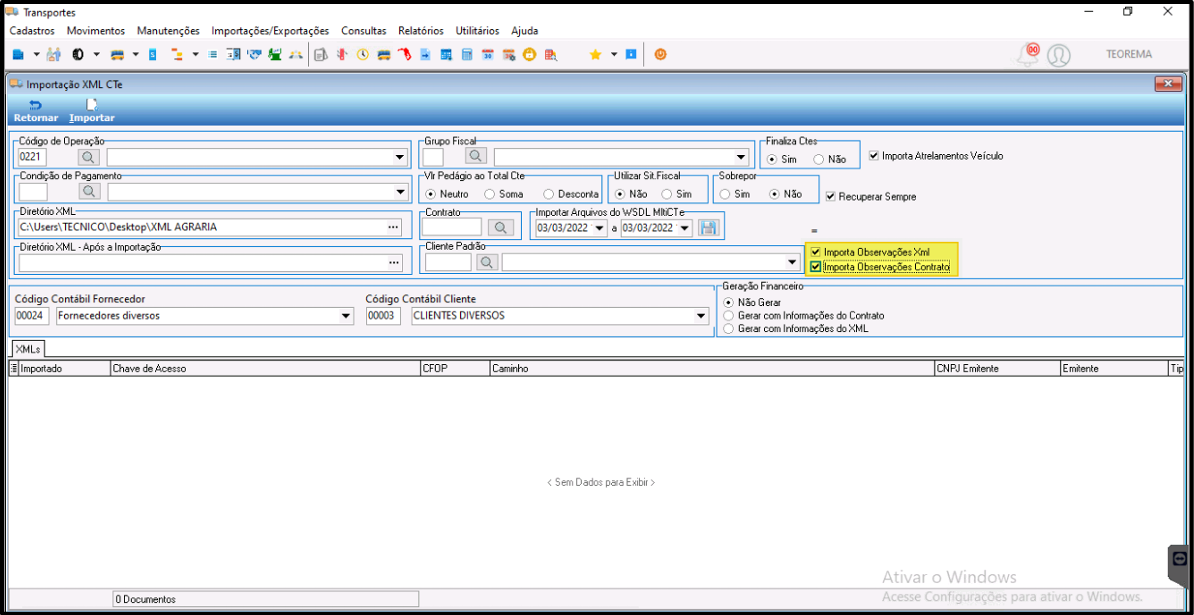Open the green chart toolbar icon
This screenshot has height=615, width=1194.
(x=275, y=55)
